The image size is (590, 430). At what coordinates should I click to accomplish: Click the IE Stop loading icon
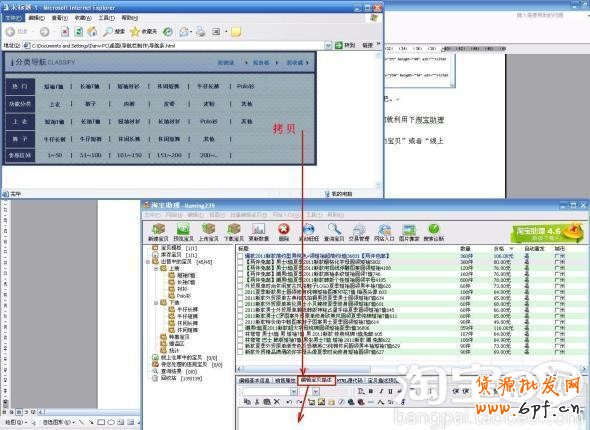click(65, 32)
